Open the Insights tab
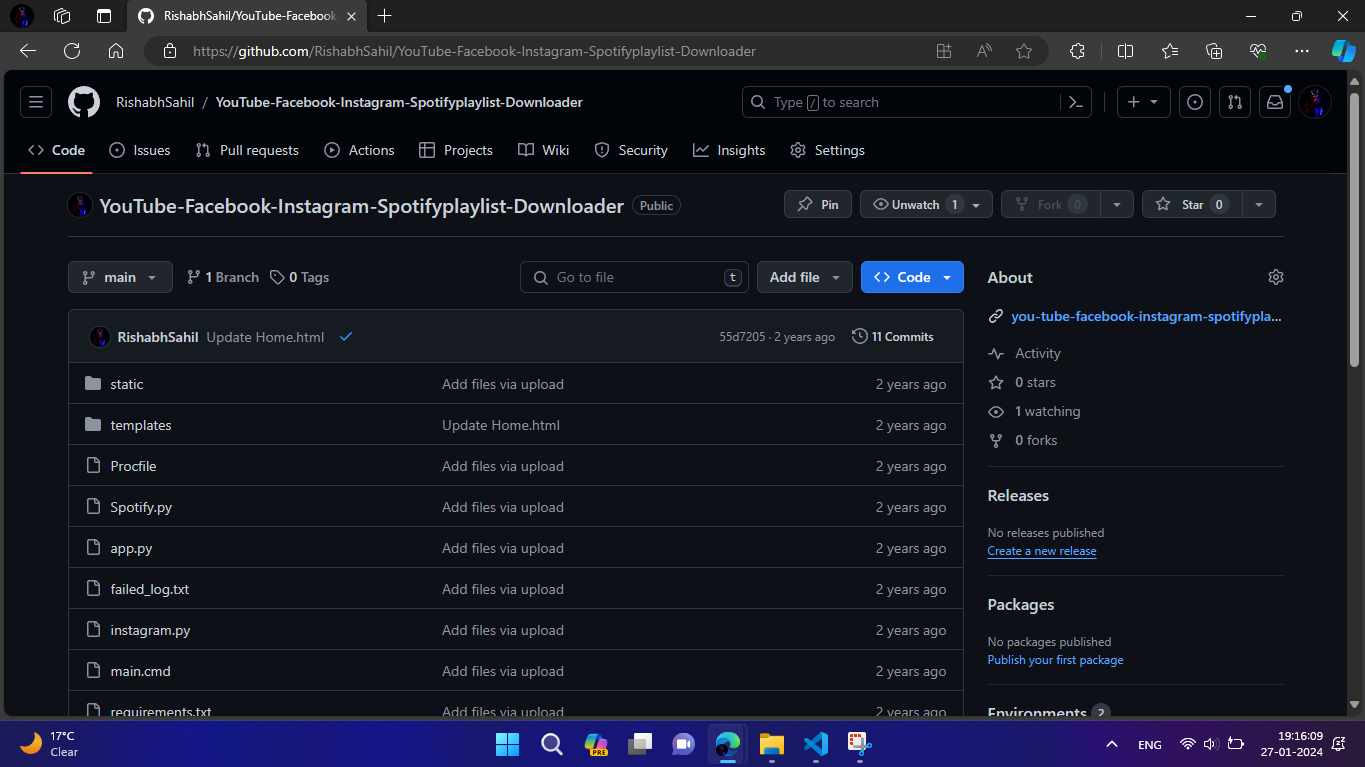1365x767 pixels. [729, 150]
